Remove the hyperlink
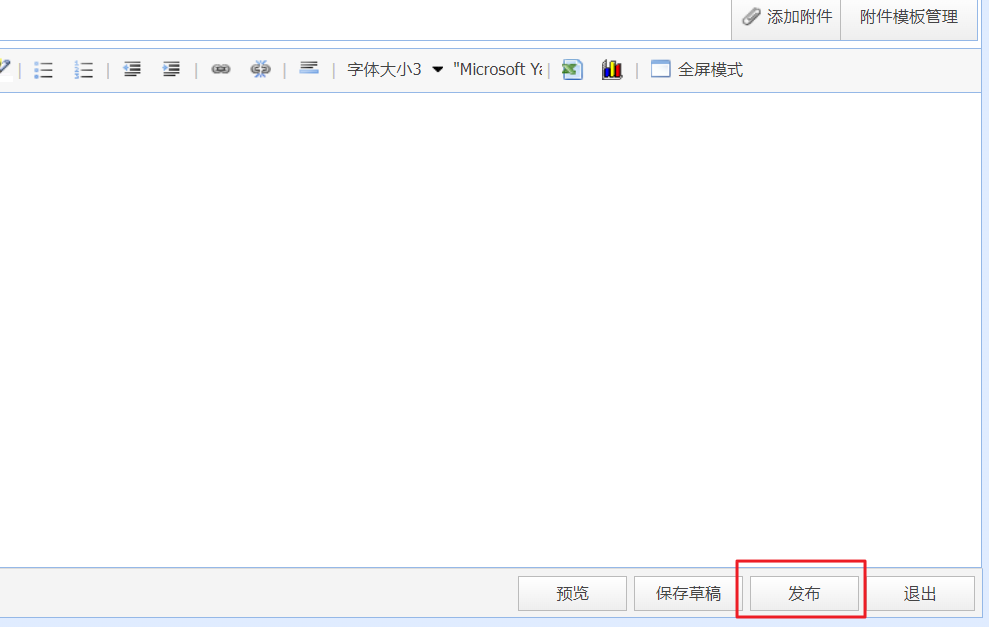The height and width of the screenshot is (627, 989). click(260, 69)
